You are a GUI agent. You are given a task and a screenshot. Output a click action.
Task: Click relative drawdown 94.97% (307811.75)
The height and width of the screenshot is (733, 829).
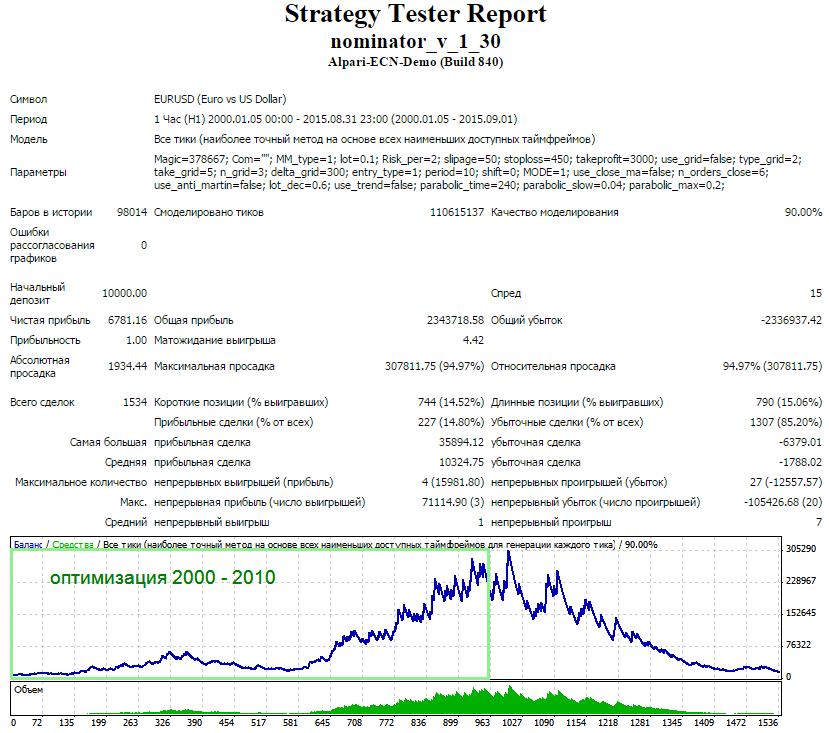772,366
